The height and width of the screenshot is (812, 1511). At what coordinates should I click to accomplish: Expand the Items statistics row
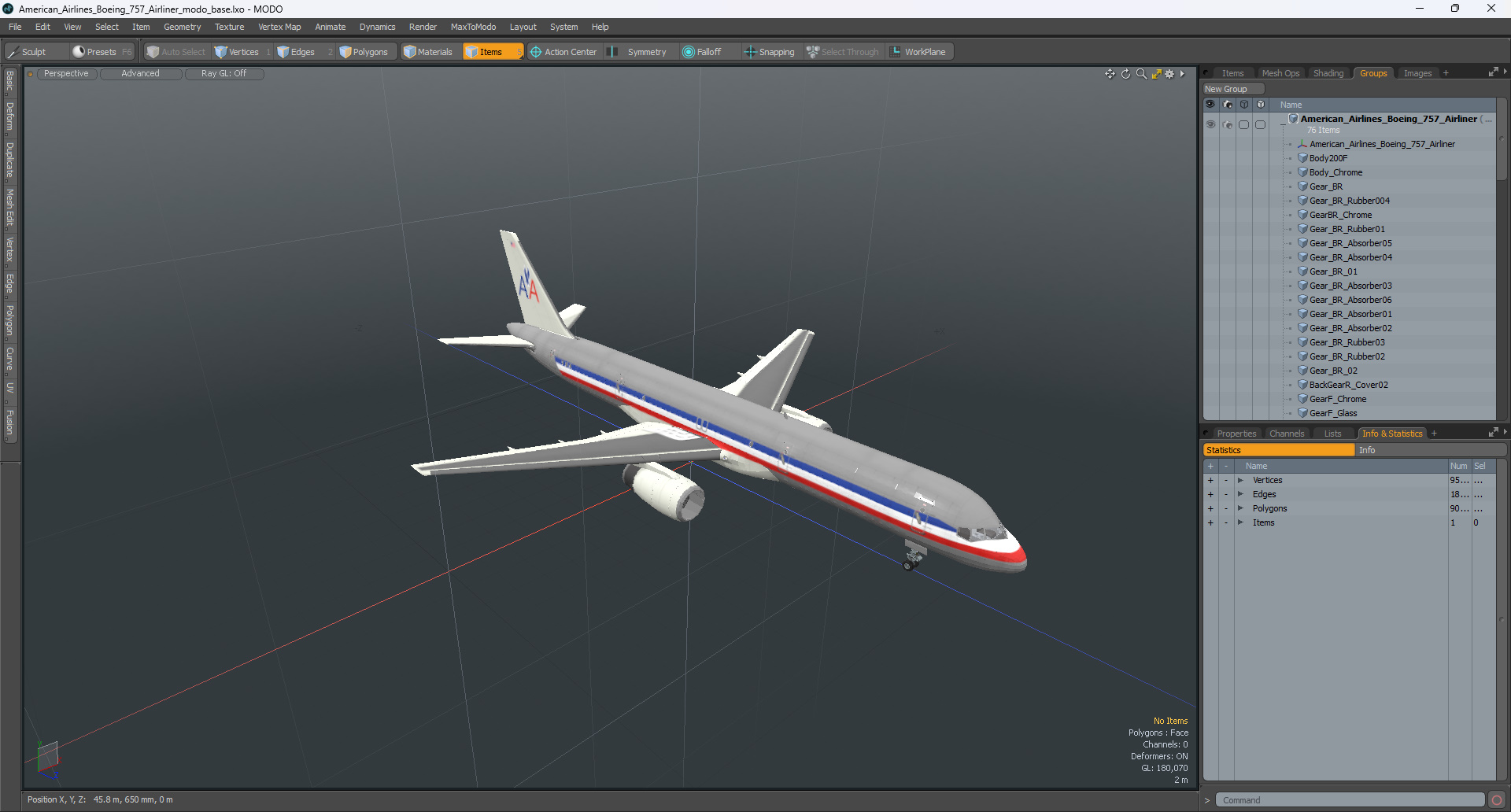[x=1240, y=522]
